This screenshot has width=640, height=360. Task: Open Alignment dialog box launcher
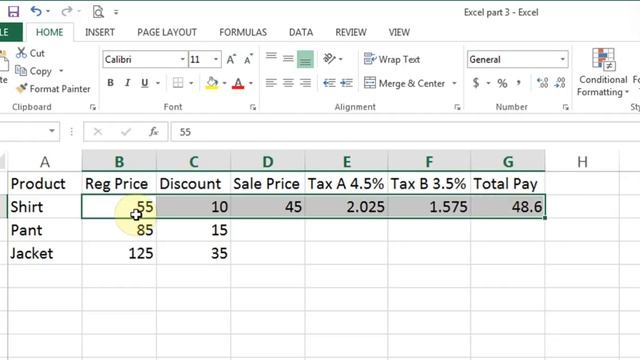point(457,107)
